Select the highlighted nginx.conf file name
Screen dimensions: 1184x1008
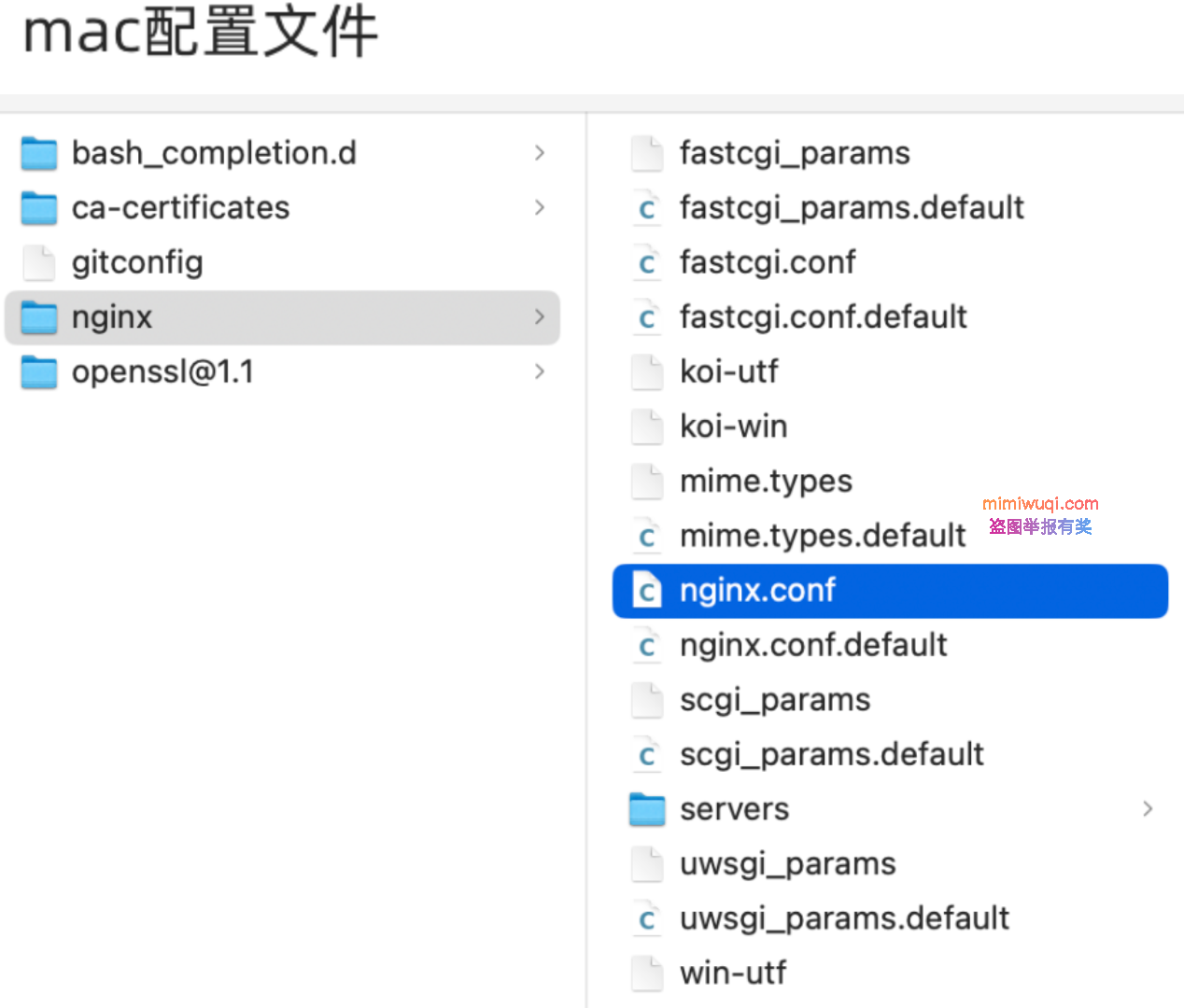(757, 591)
